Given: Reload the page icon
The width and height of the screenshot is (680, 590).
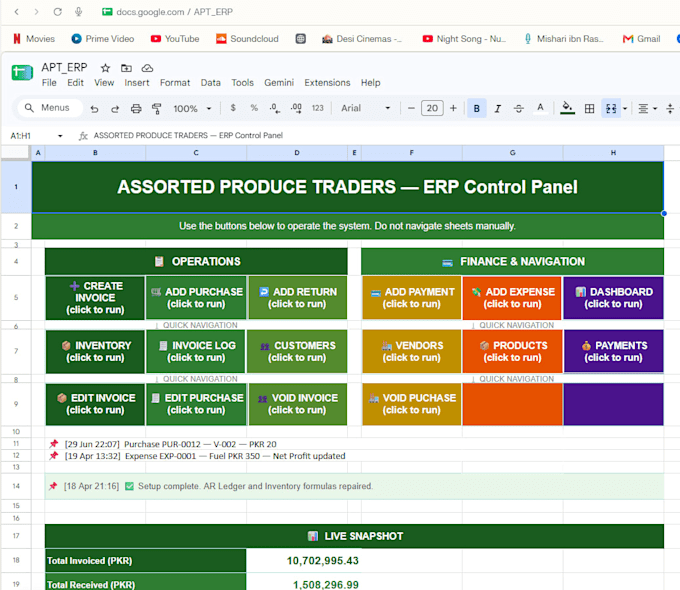Looking at the screenshot, I should (57, 12).
